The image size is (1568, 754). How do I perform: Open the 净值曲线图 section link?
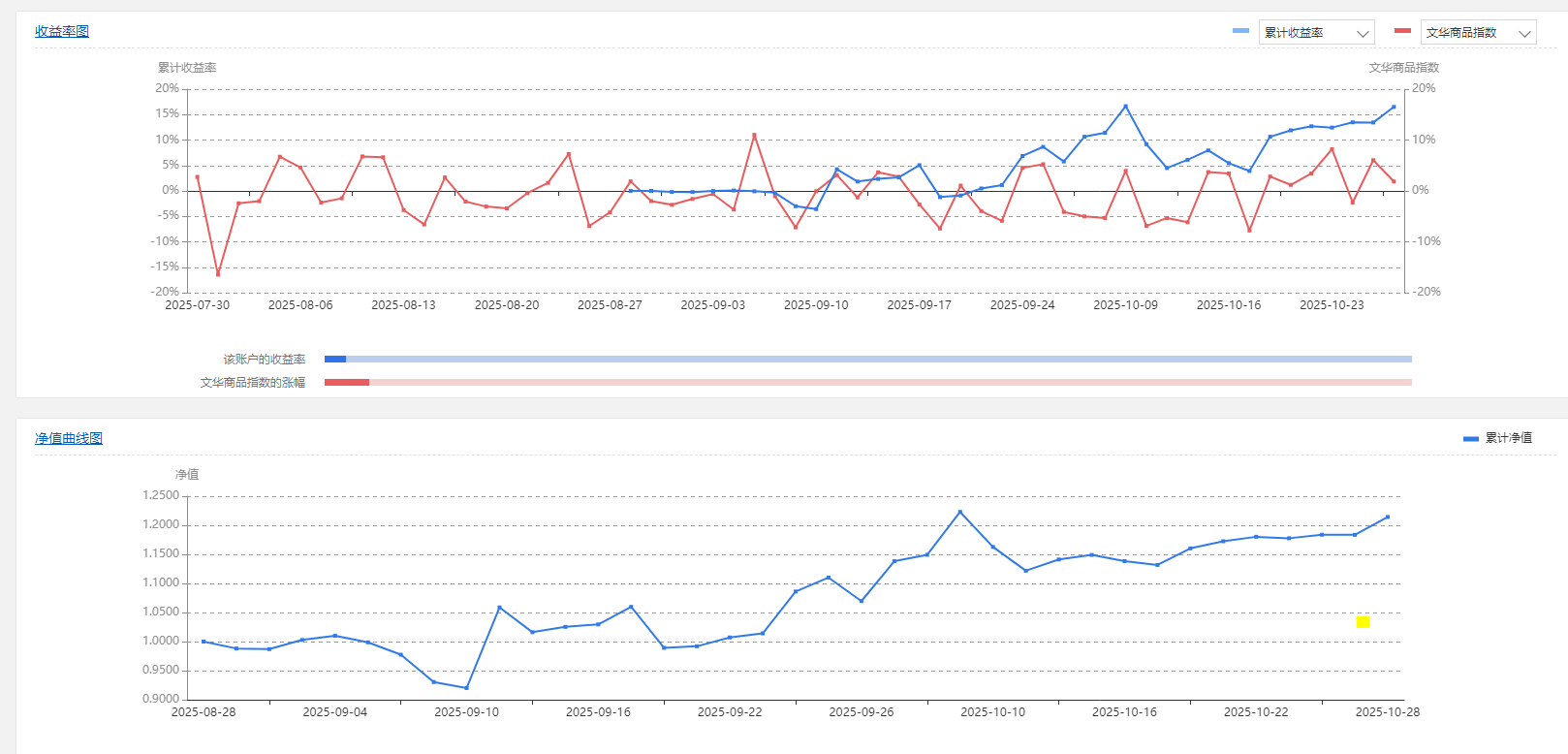[x=69, y=439]
